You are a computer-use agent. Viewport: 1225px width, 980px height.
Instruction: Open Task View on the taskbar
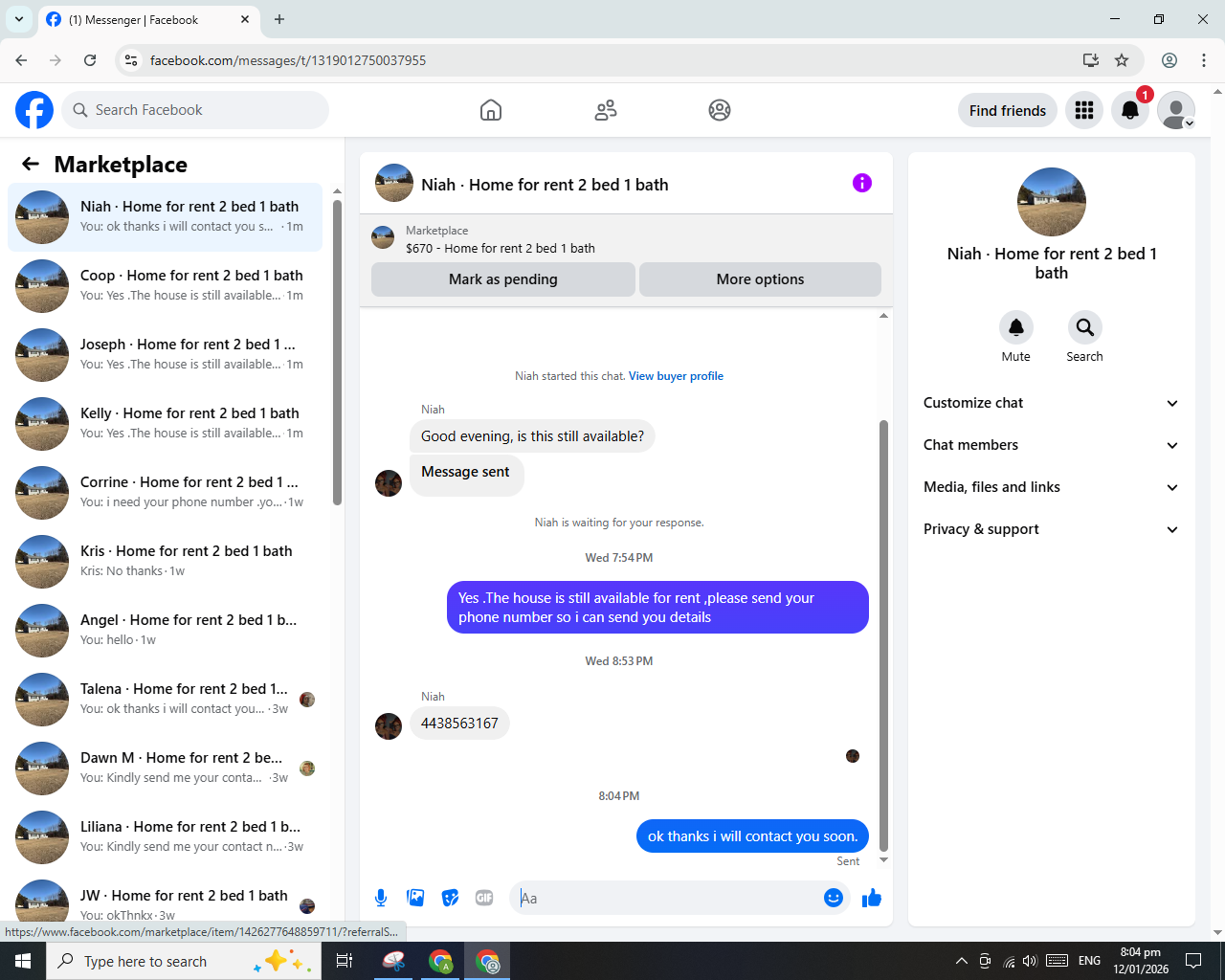(345, 961)
